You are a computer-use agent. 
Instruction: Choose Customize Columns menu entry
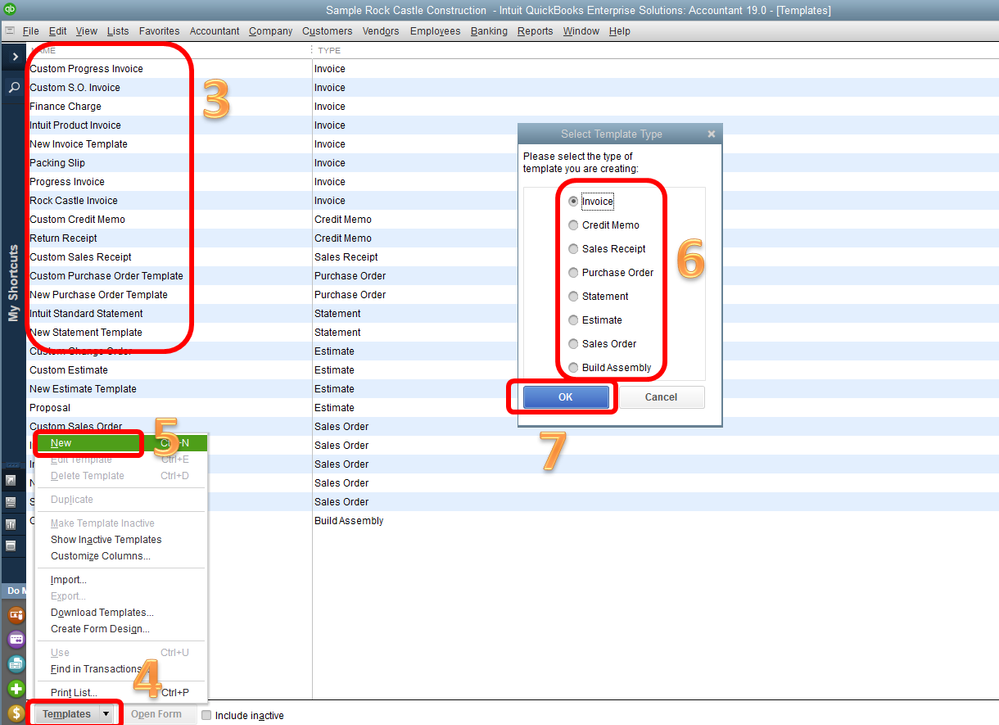(120, 556)
